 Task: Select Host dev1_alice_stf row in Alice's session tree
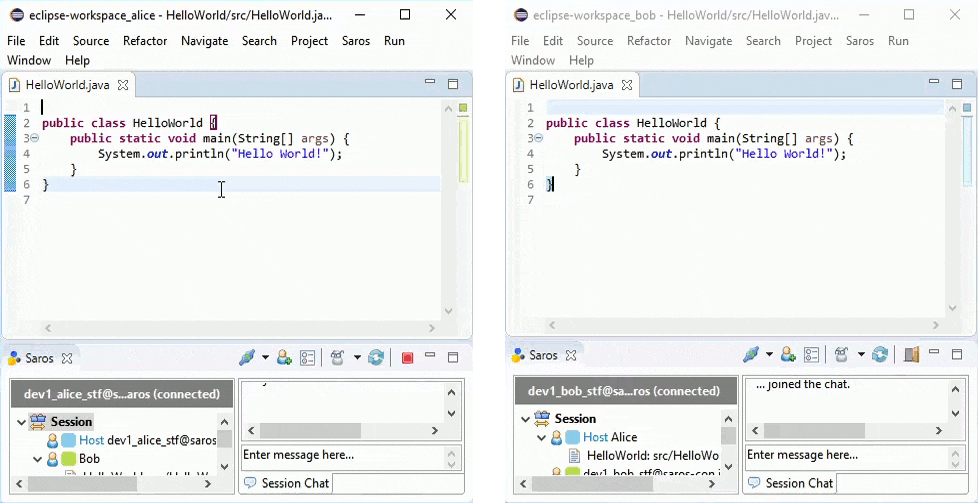pos(132,441)
